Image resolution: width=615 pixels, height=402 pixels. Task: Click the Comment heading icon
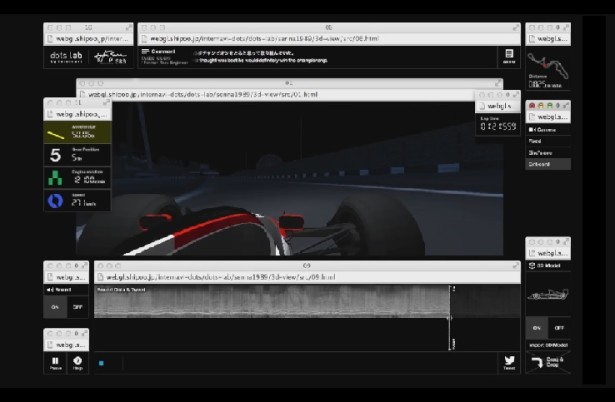click(146, 51)
